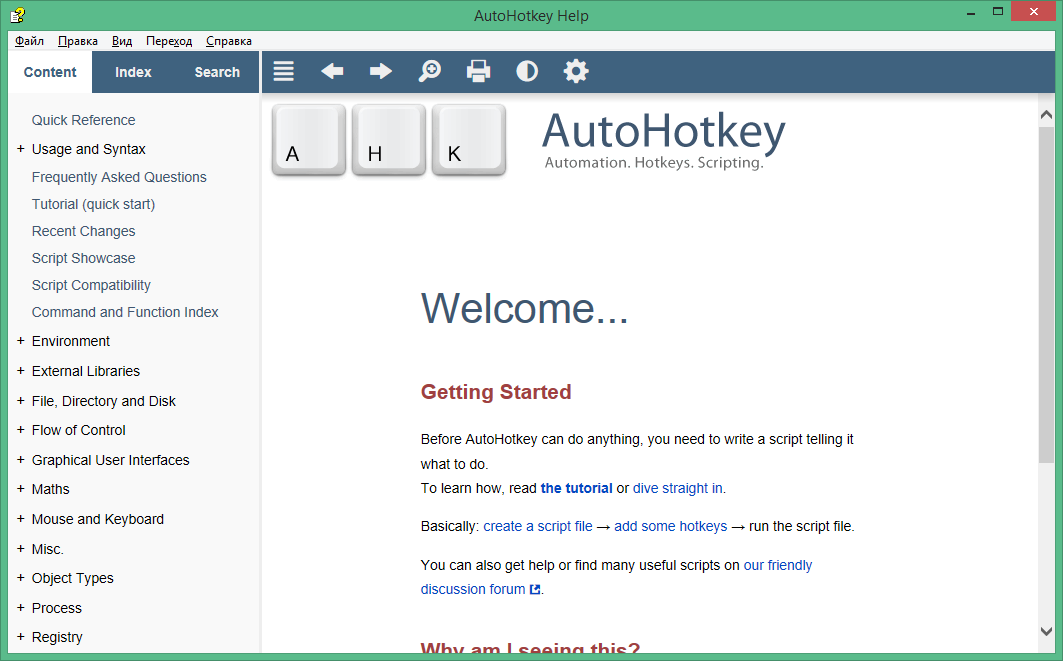Toggle dark mode with the contrast icon
Viewport: 1063px width, 661px height.
[x=527, y=71]
